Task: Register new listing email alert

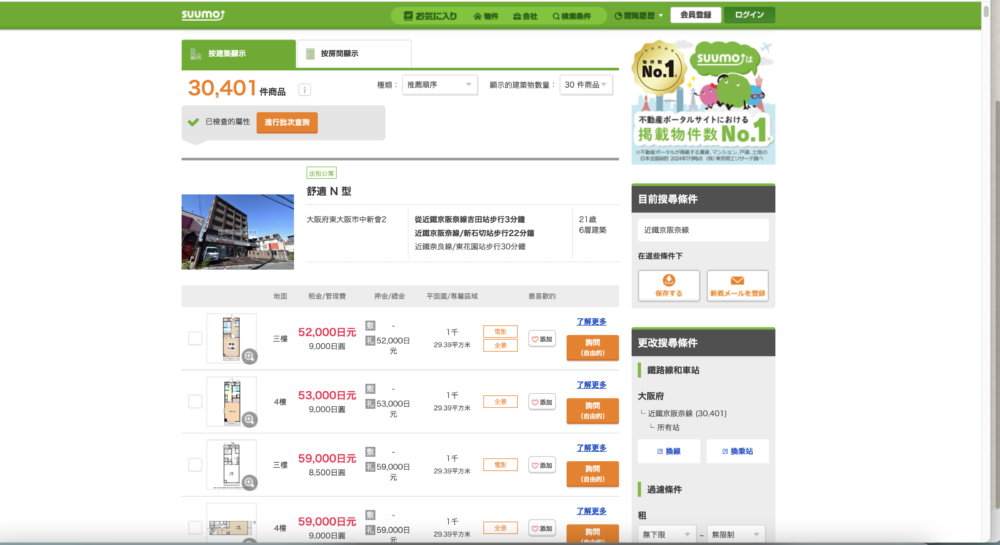Action: (x=737, y=286)
